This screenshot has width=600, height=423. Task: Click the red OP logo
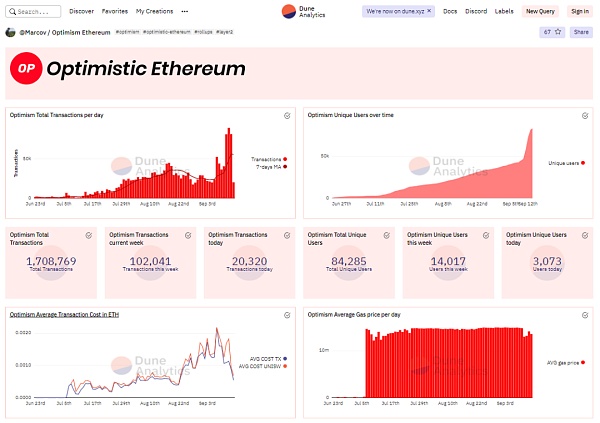[x=26, y=69]
